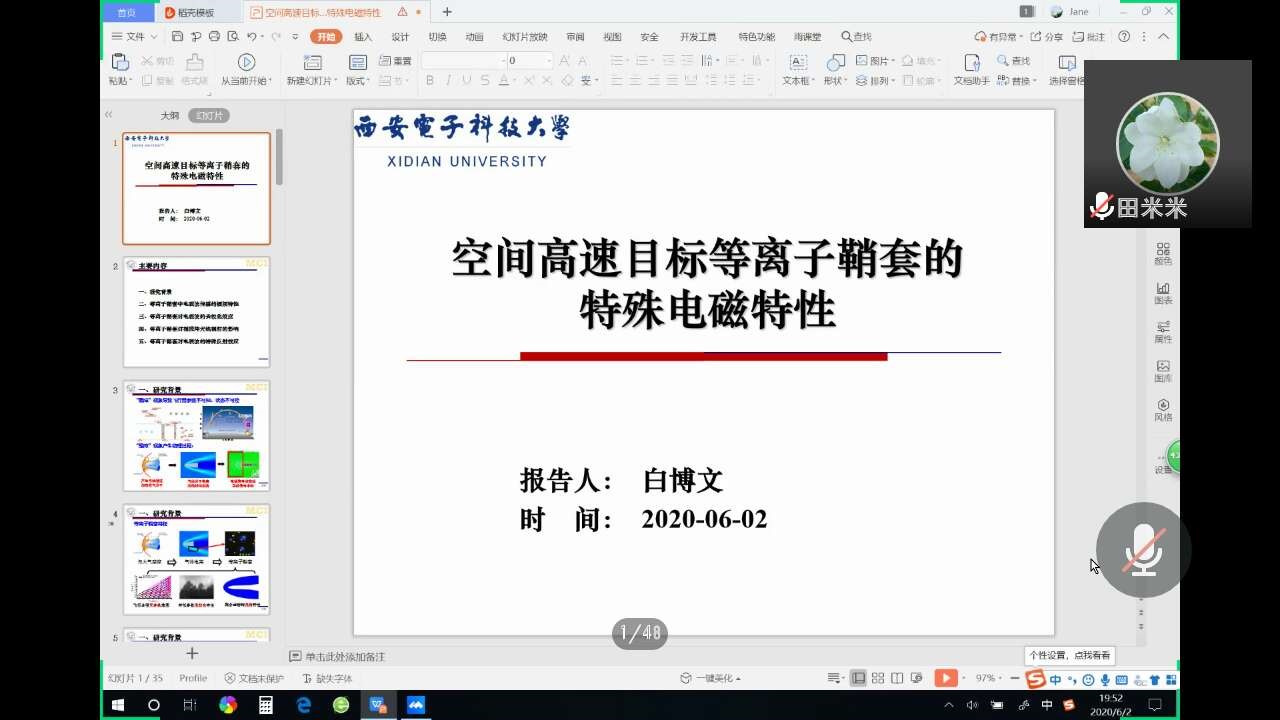The width and height of the screenshot is (1280, 720).
Task: Open the 属性 properties sidebar icon
Action: pos(1163,332)
